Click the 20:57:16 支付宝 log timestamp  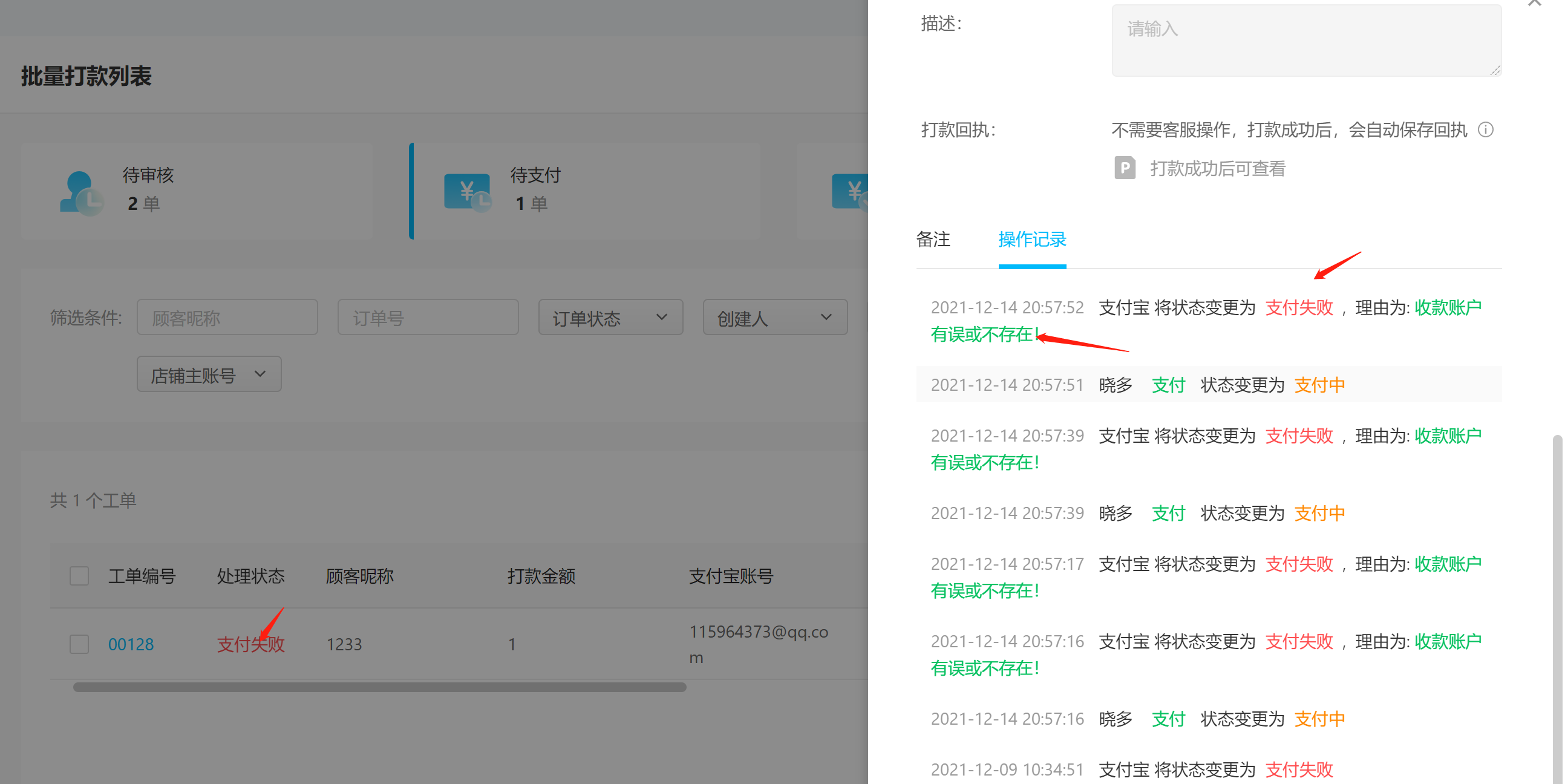(x=1007, y=641)
